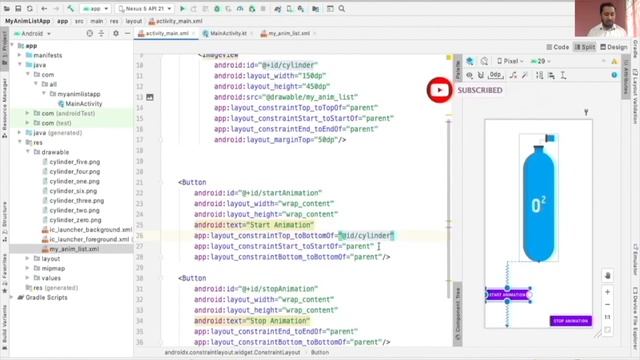640x360 pixels.
Task: Click the project panel gear settings icon
Action: click(116, 33)
